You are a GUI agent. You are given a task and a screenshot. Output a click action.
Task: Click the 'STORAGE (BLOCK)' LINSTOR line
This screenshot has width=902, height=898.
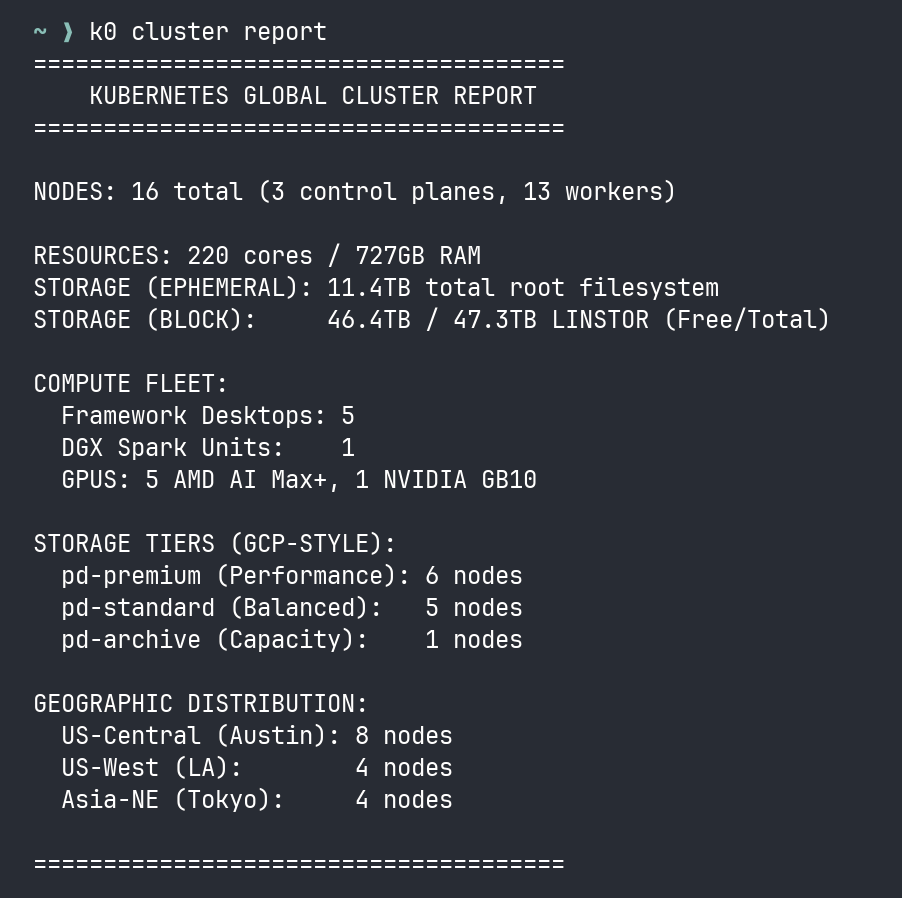431,320
